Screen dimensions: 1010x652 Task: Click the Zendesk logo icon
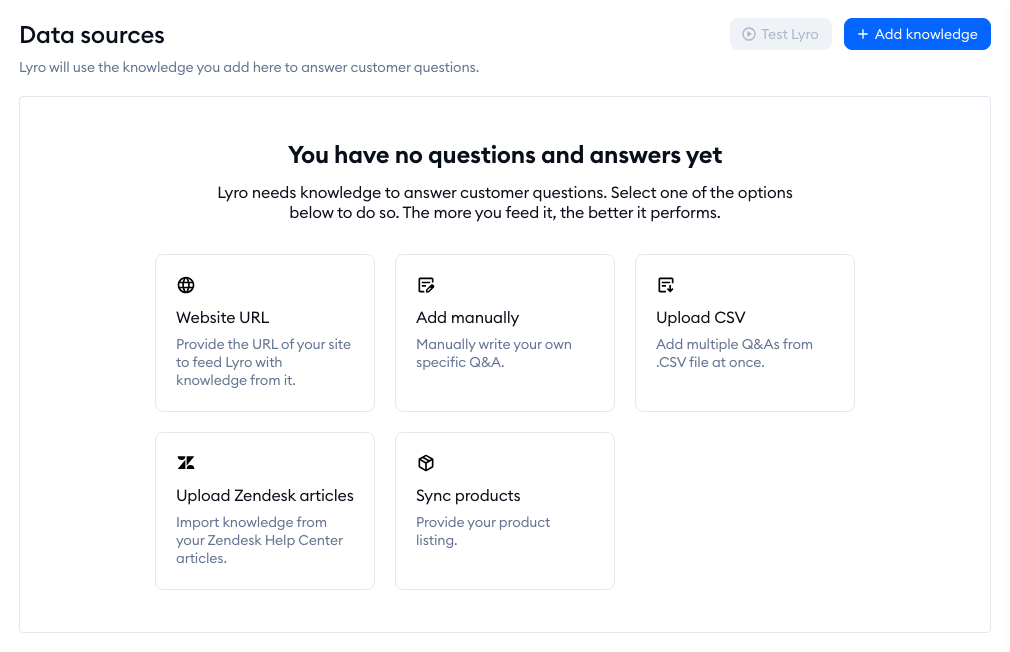(x=186, y=463)
